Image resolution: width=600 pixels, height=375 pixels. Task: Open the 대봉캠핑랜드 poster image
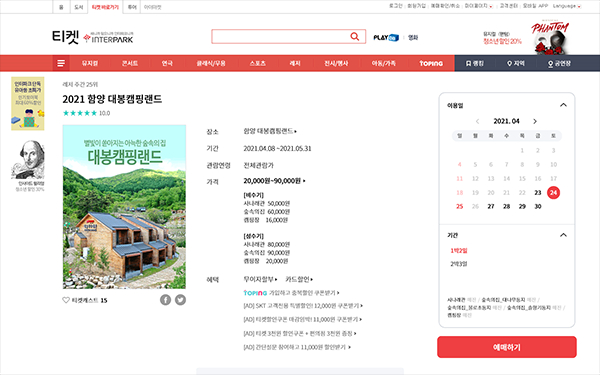[x=124, y=207]
